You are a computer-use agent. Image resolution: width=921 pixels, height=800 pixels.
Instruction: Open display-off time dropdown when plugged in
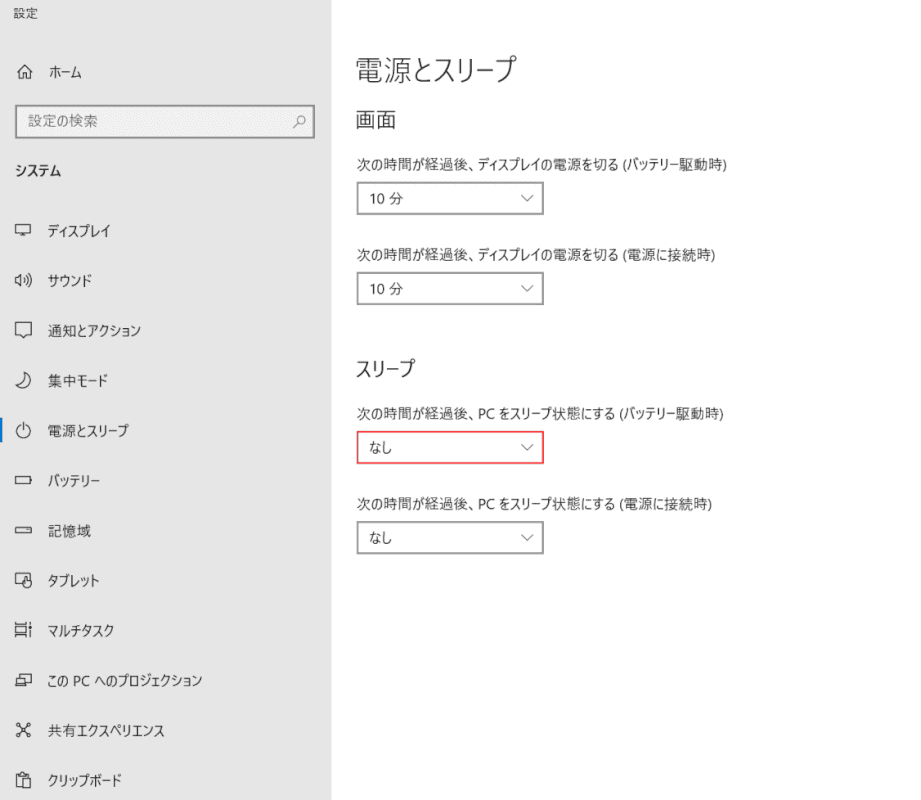(x=450, y=289)
